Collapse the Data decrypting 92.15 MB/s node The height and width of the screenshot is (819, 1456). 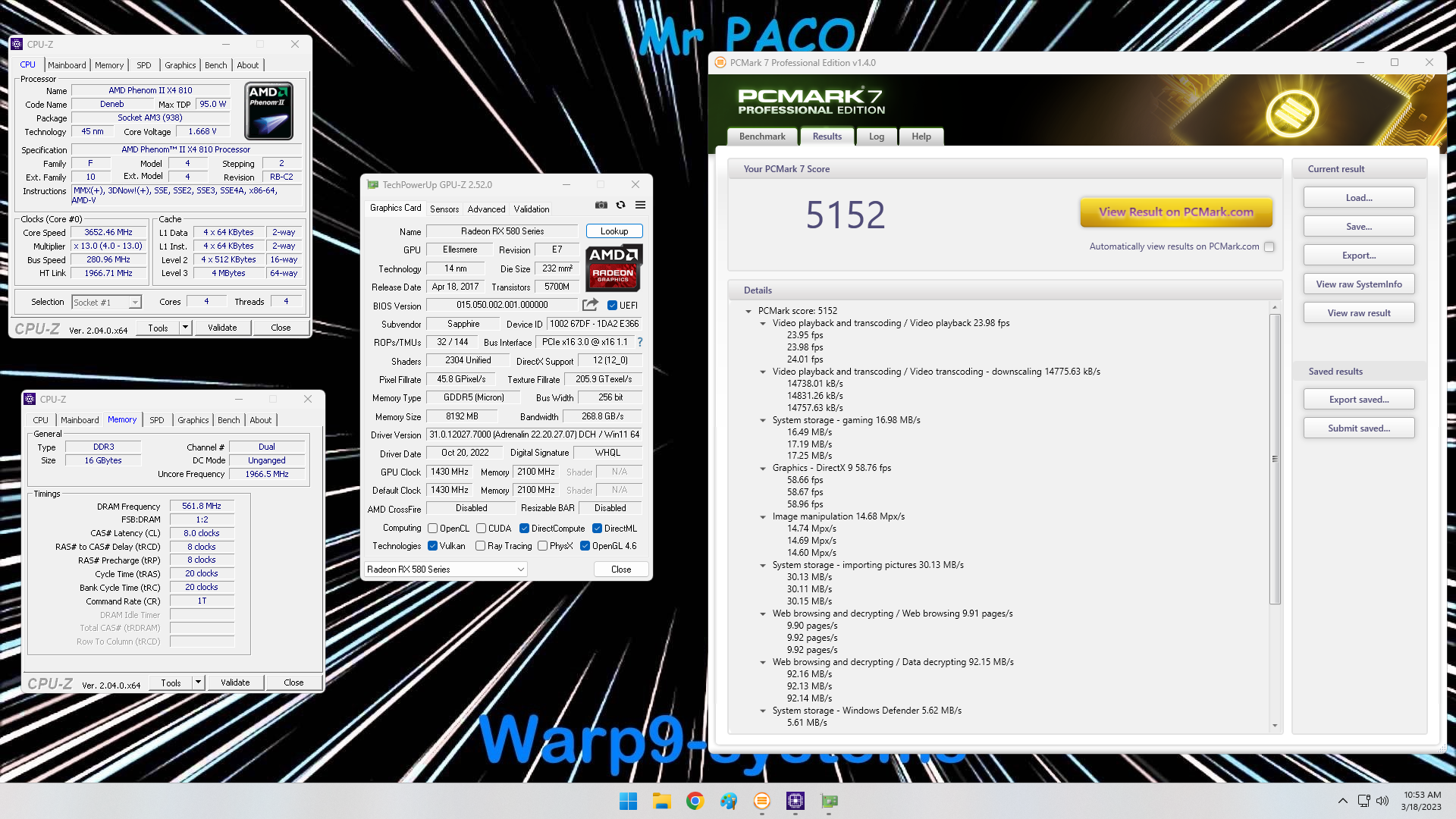pos(763,663)
